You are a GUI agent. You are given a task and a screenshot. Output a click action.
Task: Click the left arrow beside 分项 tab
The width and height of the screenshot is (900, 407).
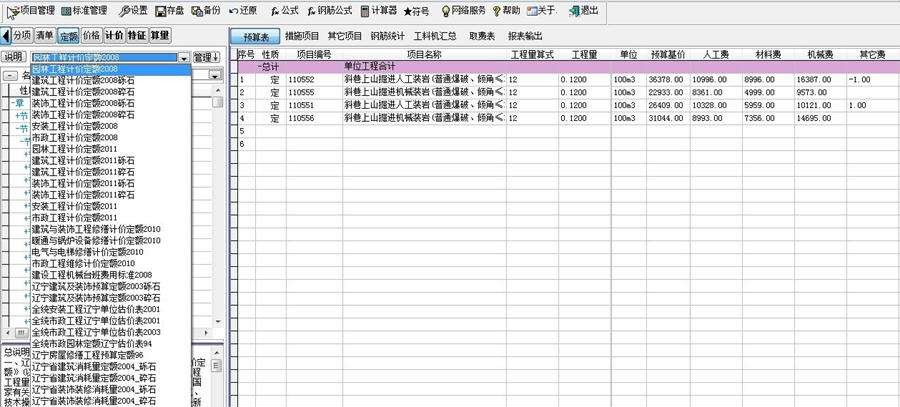click(6, 36)
